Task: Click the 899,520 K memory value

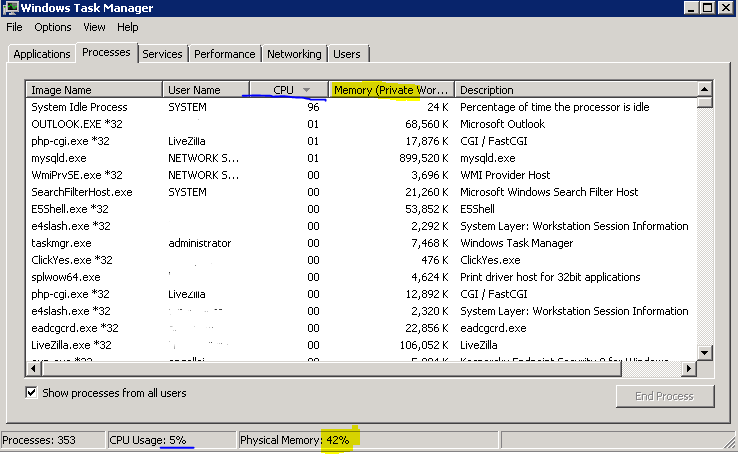Action: (424, 158)
